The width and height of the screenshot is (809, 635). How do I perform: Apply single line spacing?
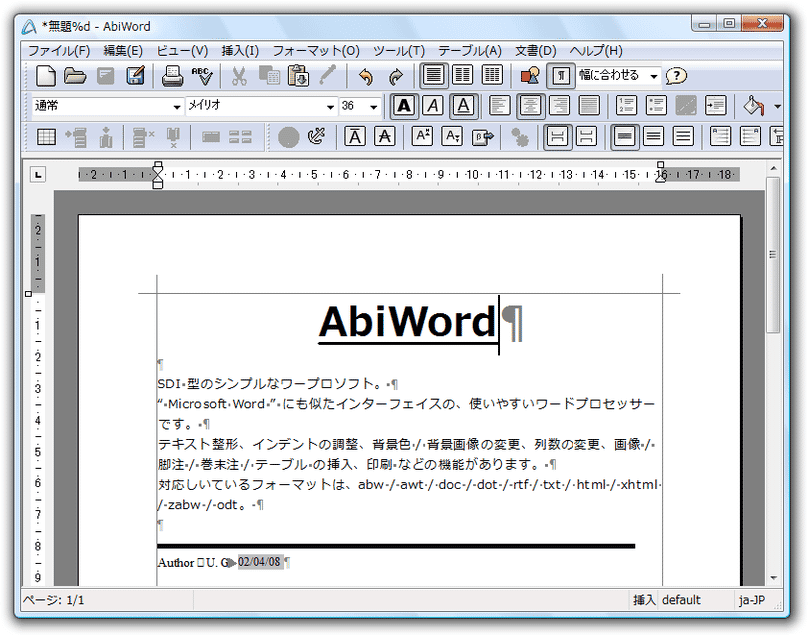(624, 137)
